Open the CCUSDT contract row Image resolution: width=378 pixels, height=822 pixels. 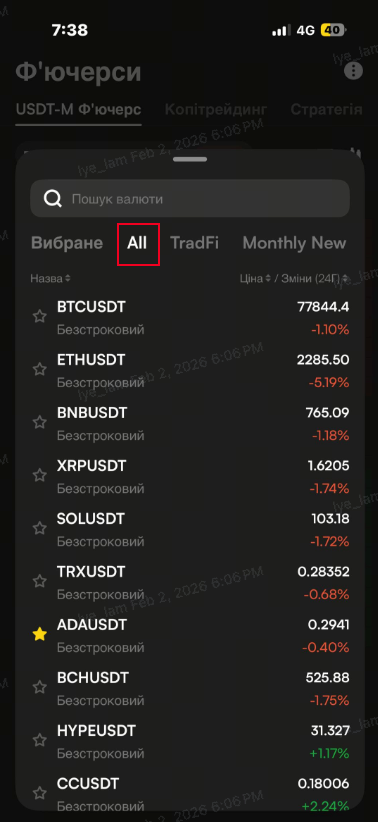190,793
